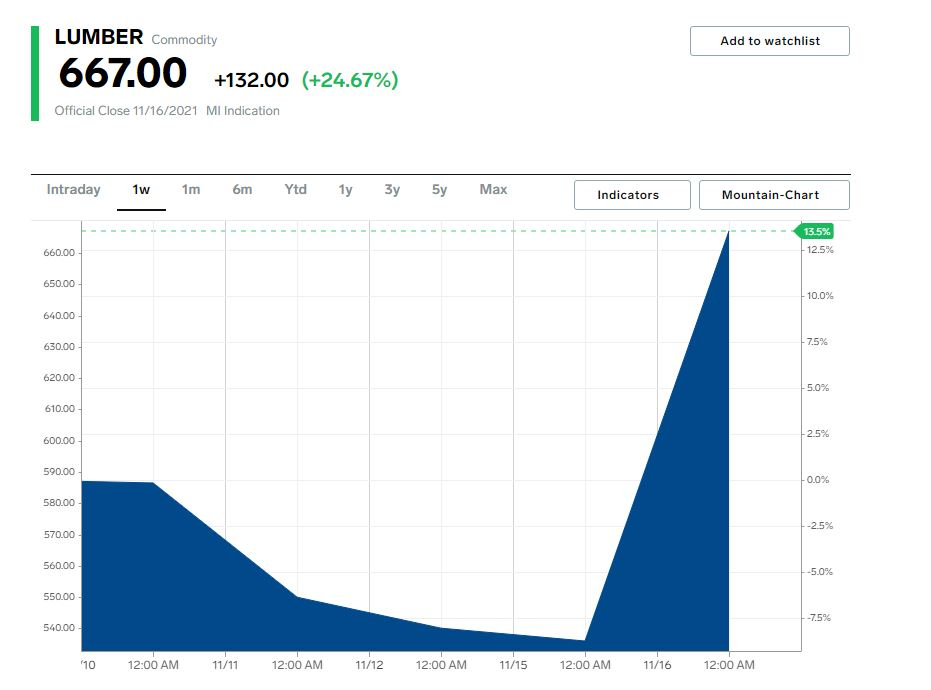Image resolution: width=931 pixels, height=690 pixels.
Task: Click the green 13.5% price marker
Action: 815,231
